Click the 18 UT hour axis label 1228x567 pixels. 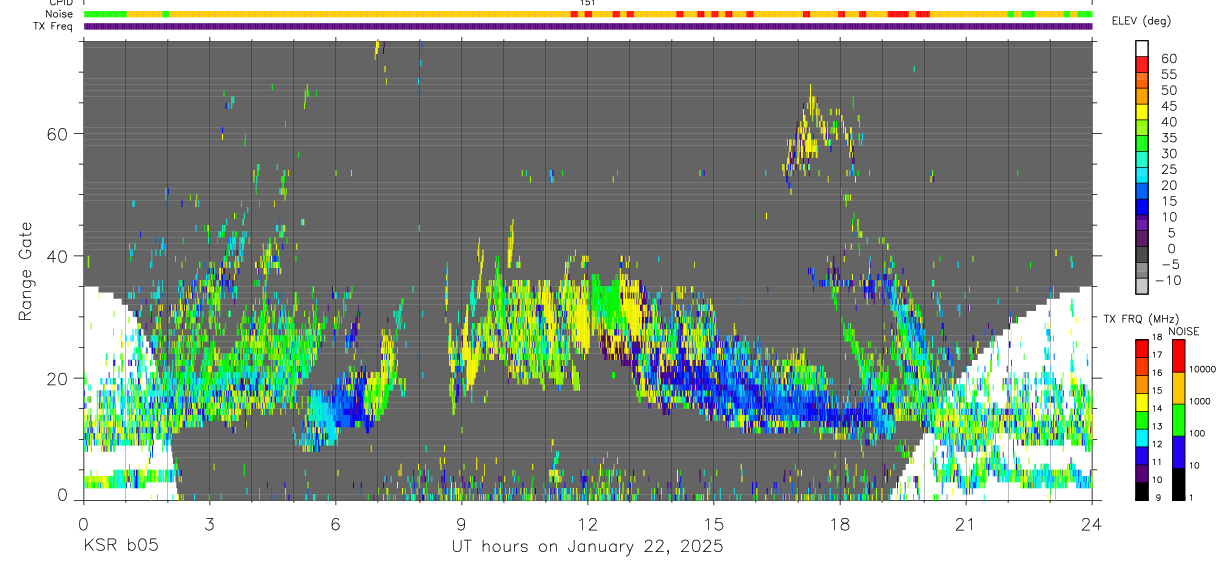[x=840, y=523]
